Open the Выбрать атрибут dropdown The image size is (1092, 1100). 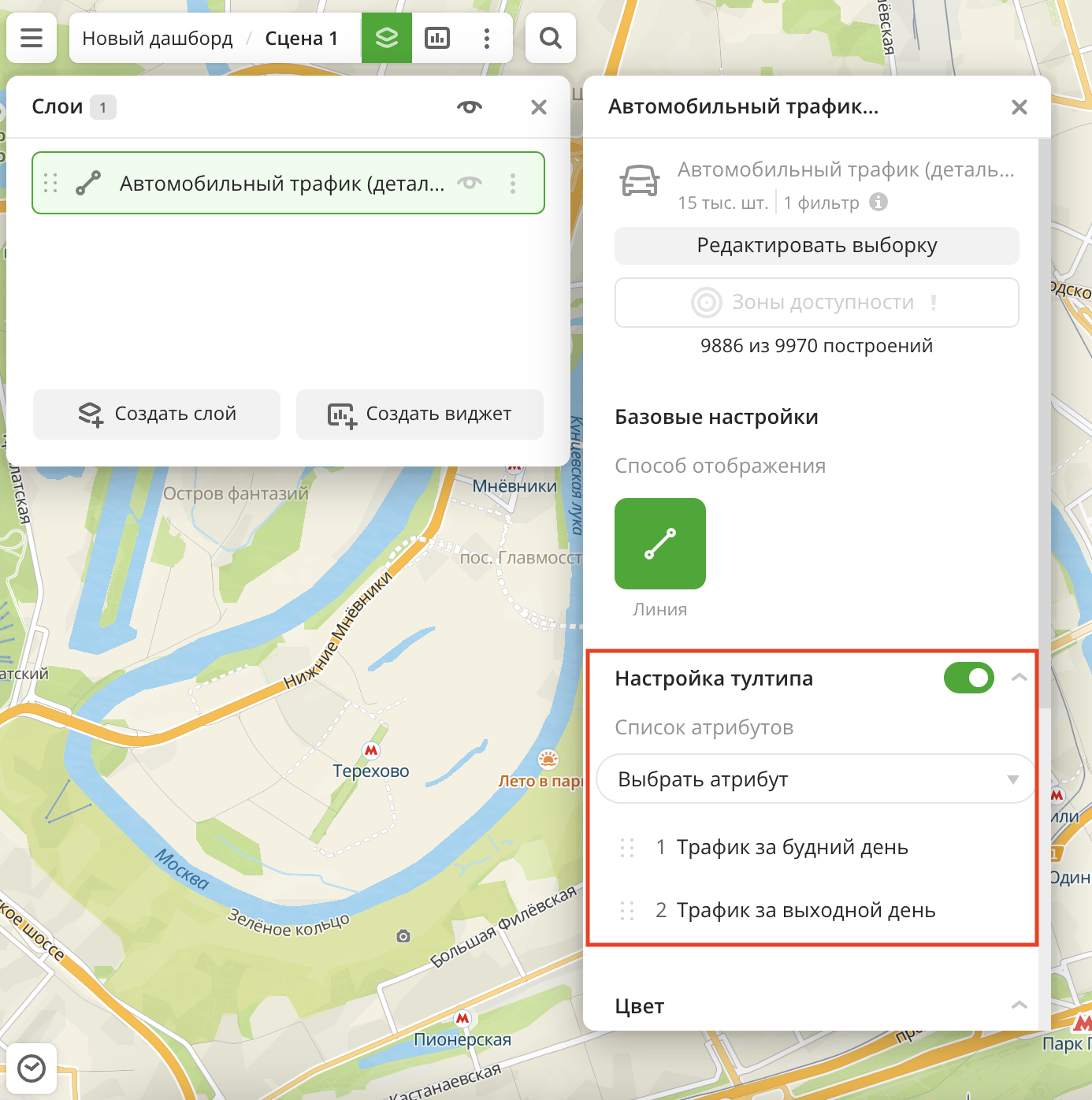tap(815, 779)
